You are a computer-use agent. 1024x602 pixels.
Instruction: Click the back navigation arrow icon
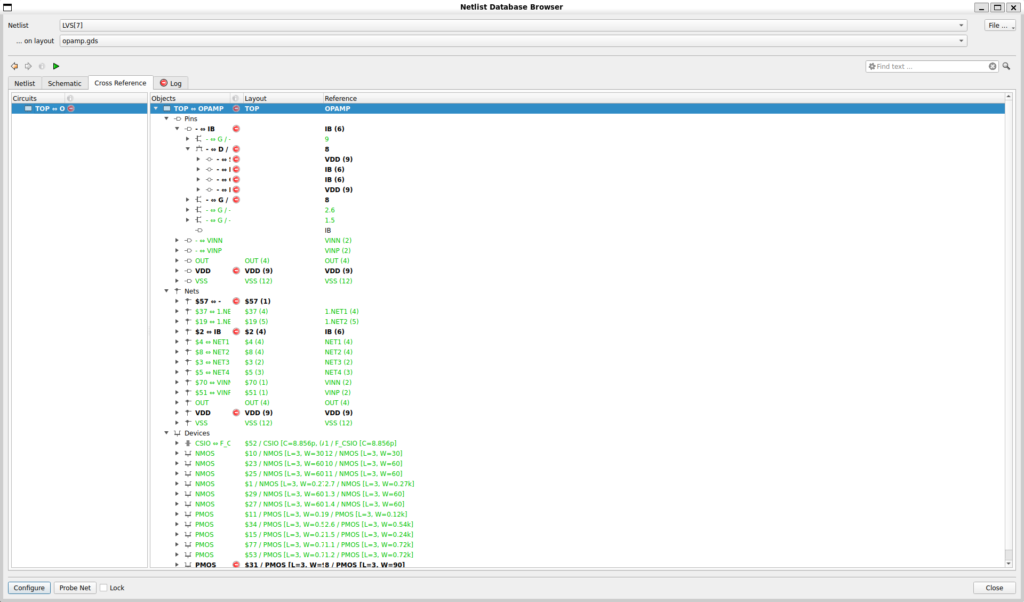click(15, 66)
